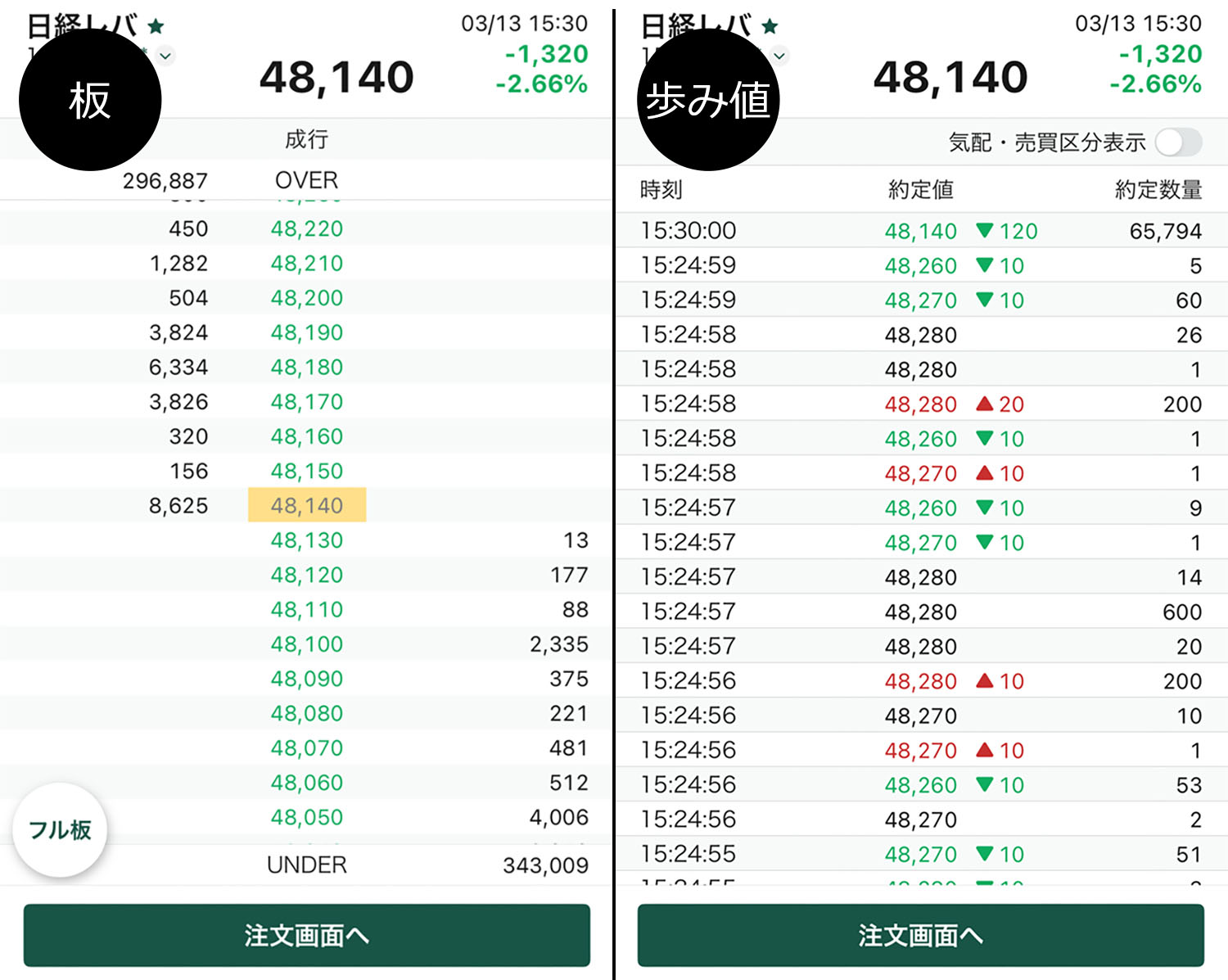
Task: Choose the 48,050 bid price
Action: point(307,817)
